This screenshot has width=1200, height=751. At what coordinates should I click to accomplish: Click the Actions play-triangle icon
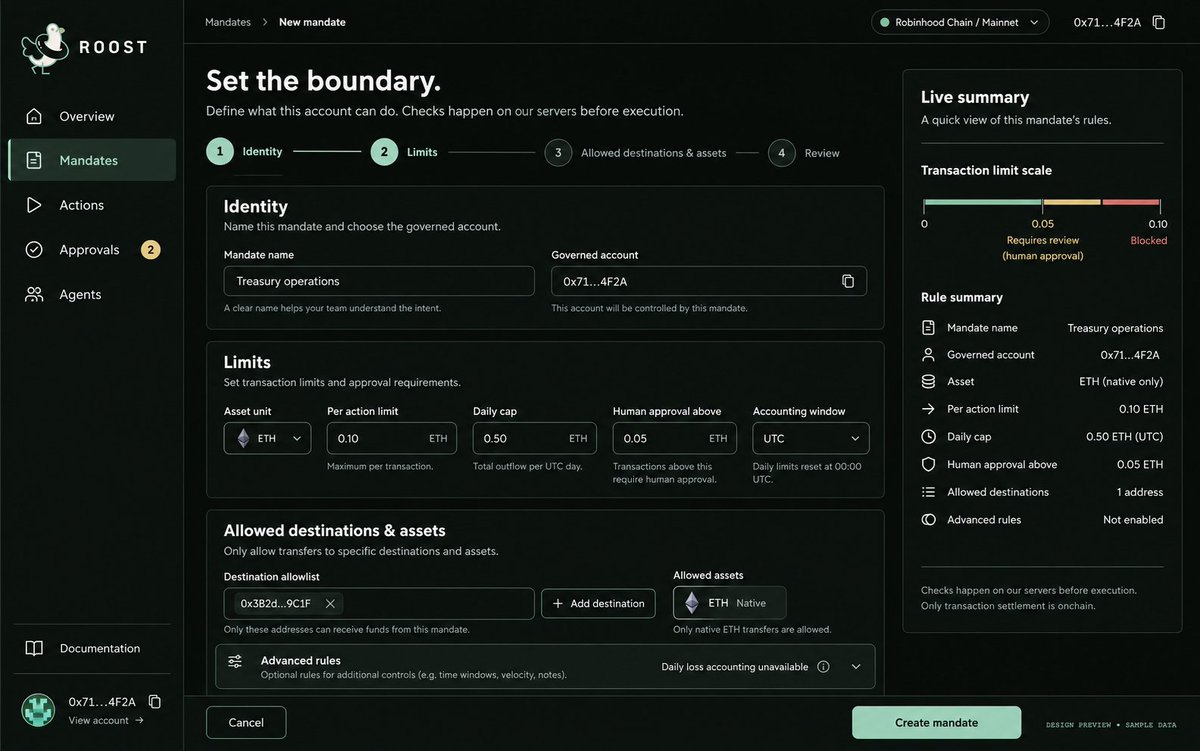(34, 205)
